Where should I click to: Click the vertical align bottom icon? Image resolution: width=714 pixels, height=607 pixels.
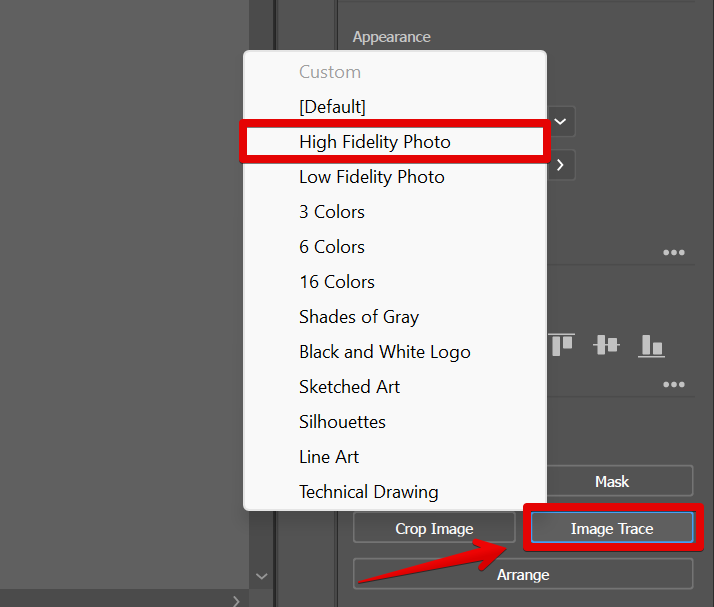click(652, 345)
